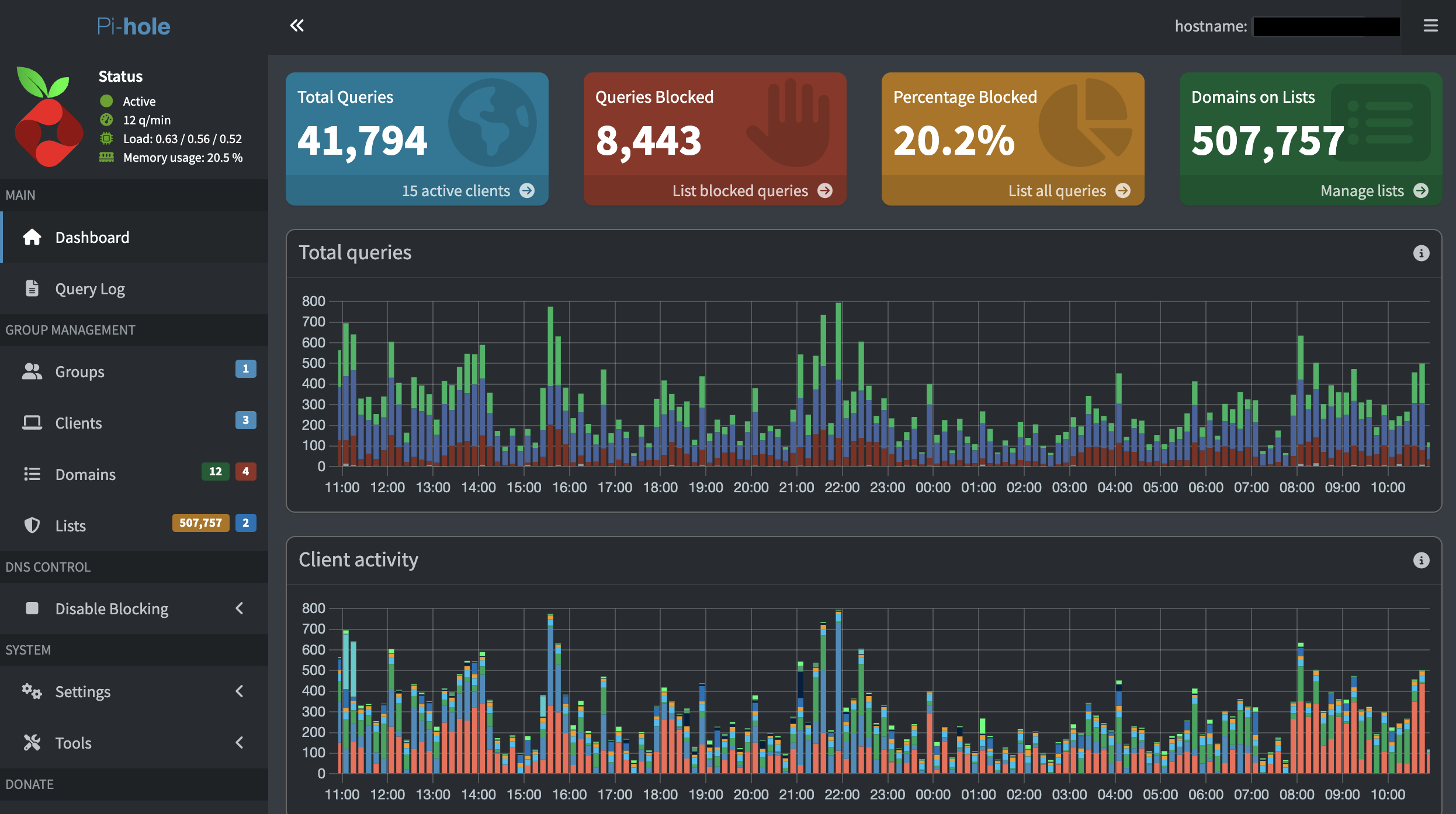Expand the Disable Blocking section

tap(240, 608)
